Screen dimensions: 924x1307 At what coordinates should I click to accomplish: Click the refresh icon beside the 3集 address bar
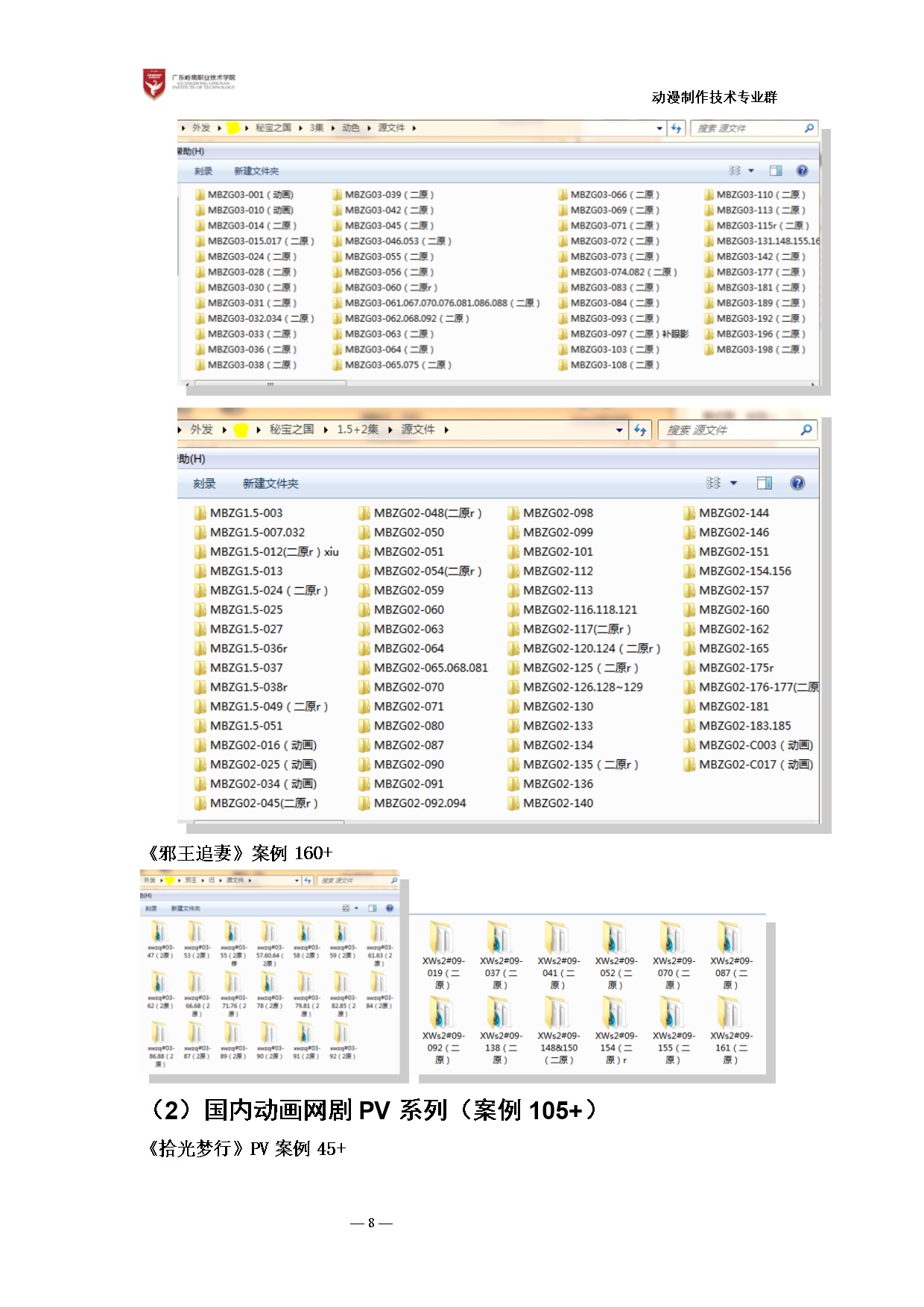[x=676, y=128]
